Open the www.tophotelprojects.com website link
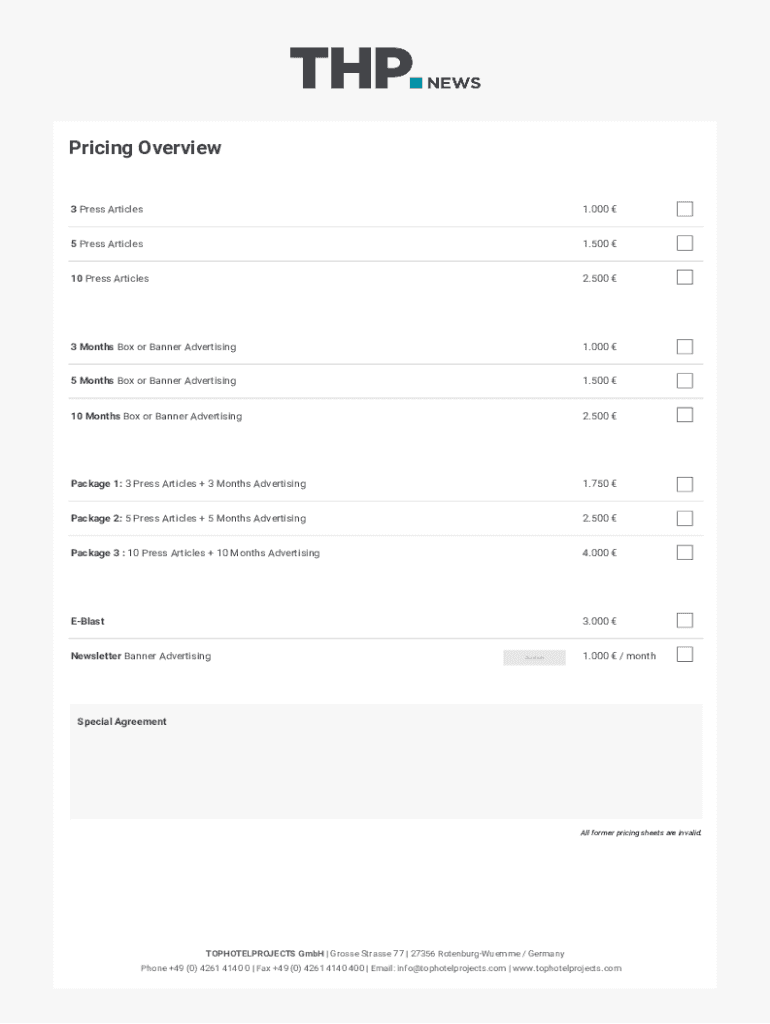This screenshot has width=770, height=1024. (x=567, y=968)
